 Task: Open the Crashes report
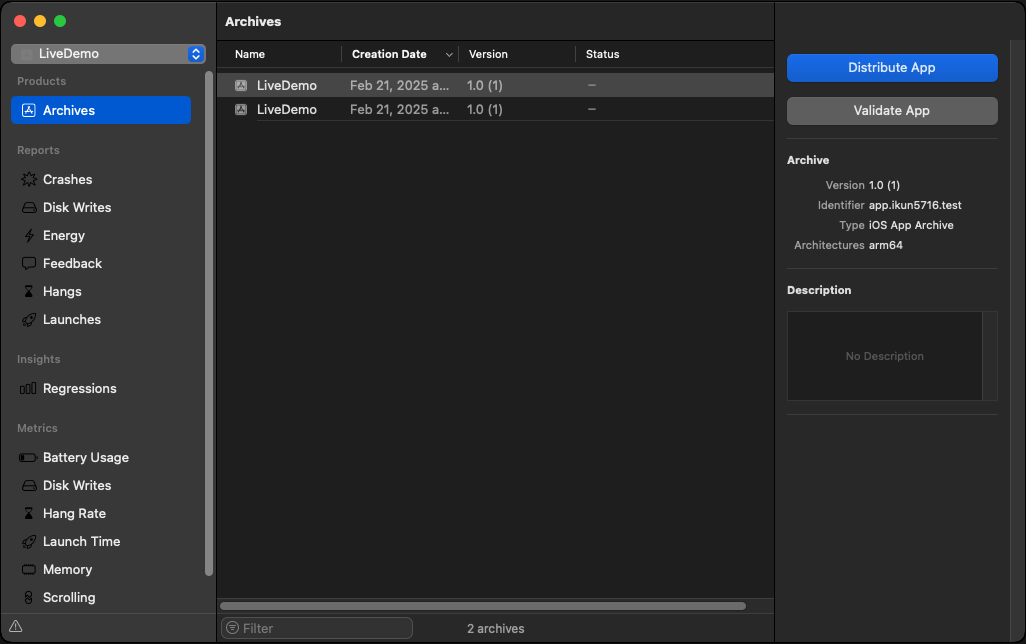click(x=67, y=179)
